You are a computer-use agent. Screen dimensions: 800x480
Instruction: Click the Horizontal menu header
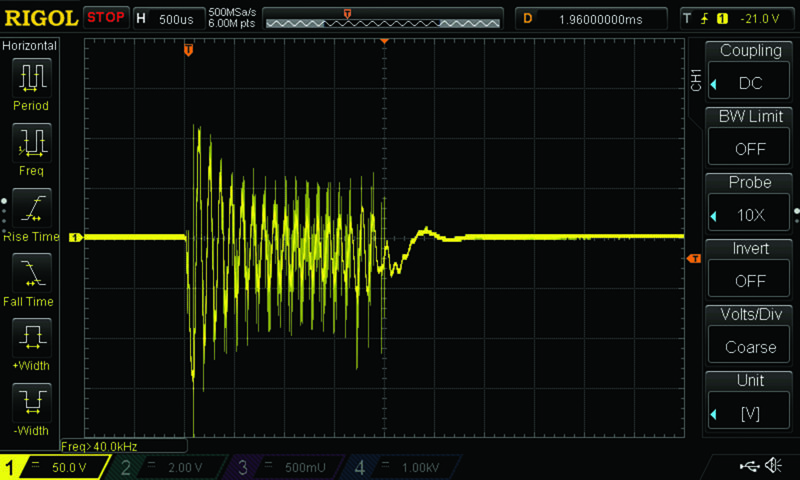pos(30,46)
